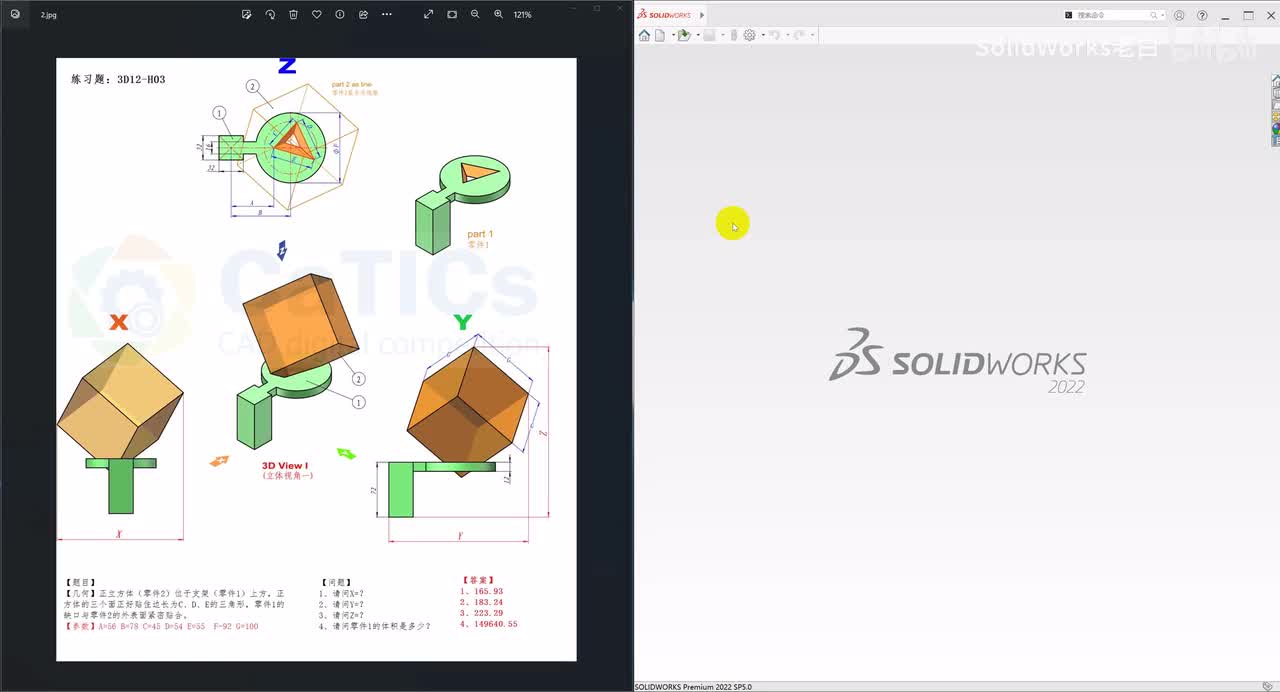Expand the SOLIDWORKS menu flyout arrow
Viewport: 1280px width, 692px height.
coord(702,15)
